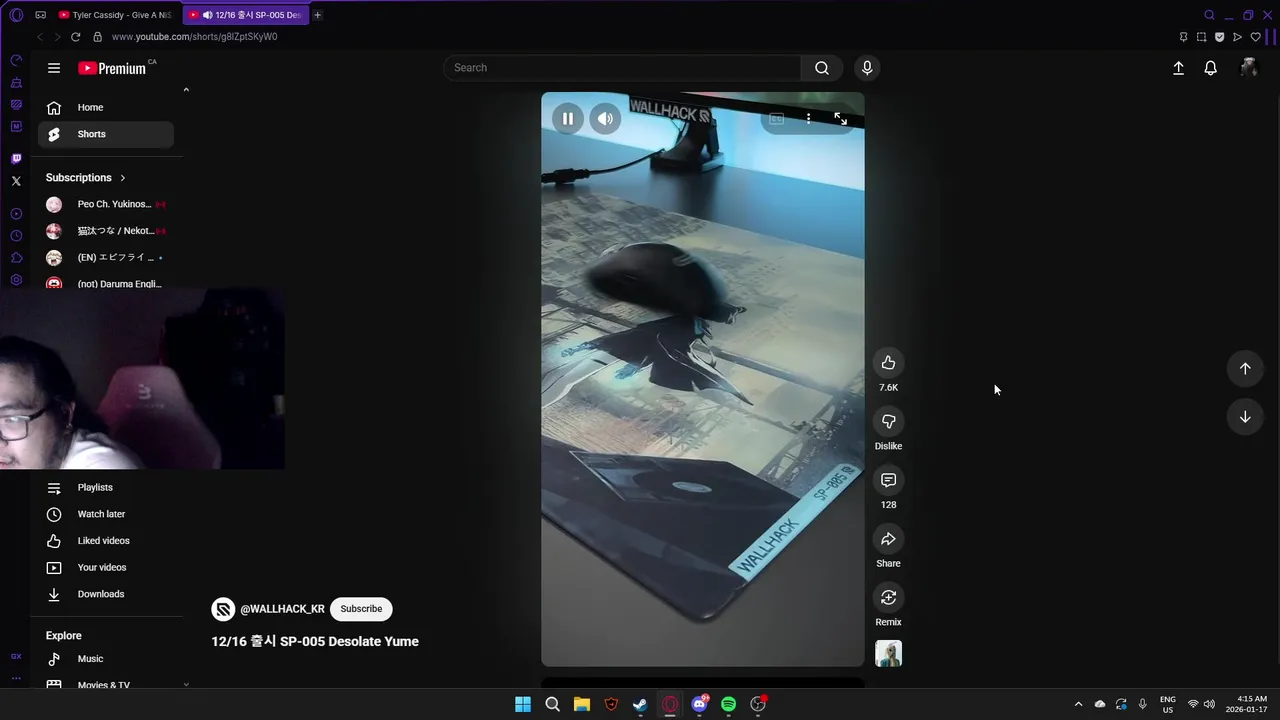
Task: Open GX Corner gamepad icon in tab bar
Action: click(x=40, y=15)
